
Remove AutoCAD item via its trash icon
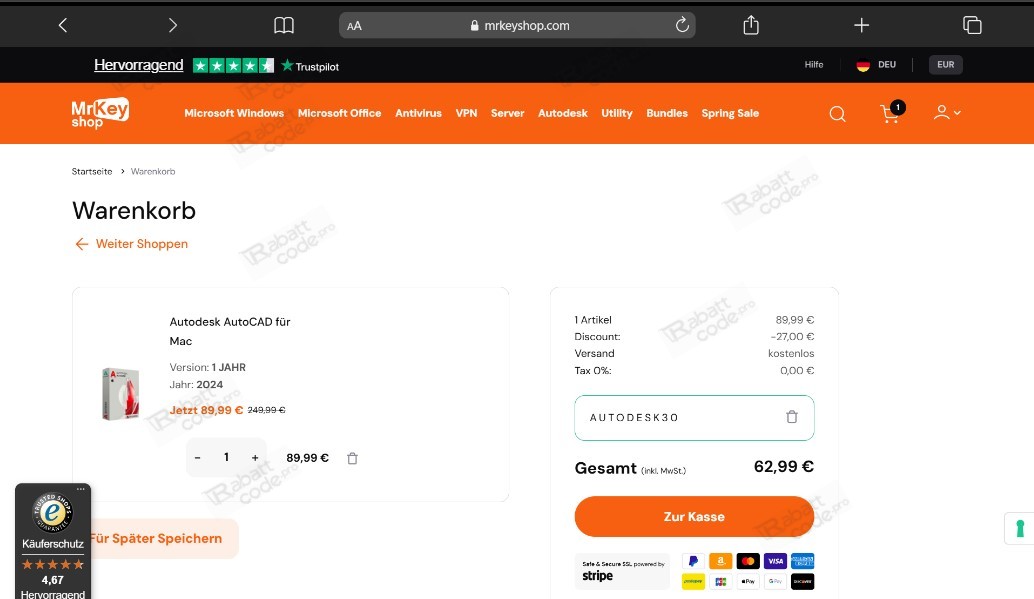[352, 457]
